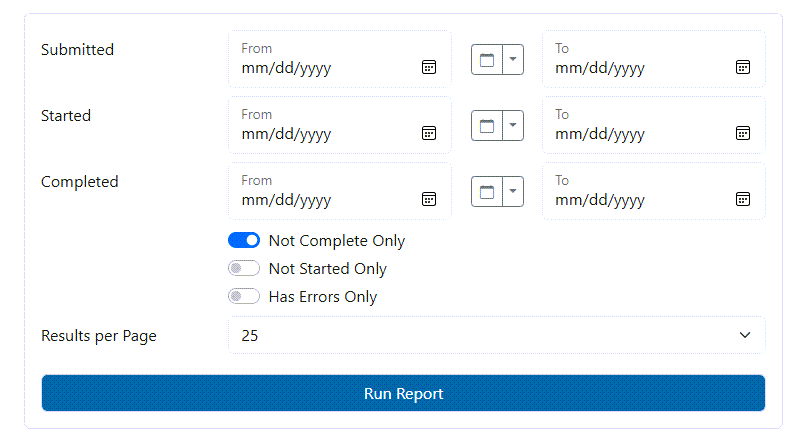
Task: Turn on Has Errors Only switch
Action: (244, 297)
